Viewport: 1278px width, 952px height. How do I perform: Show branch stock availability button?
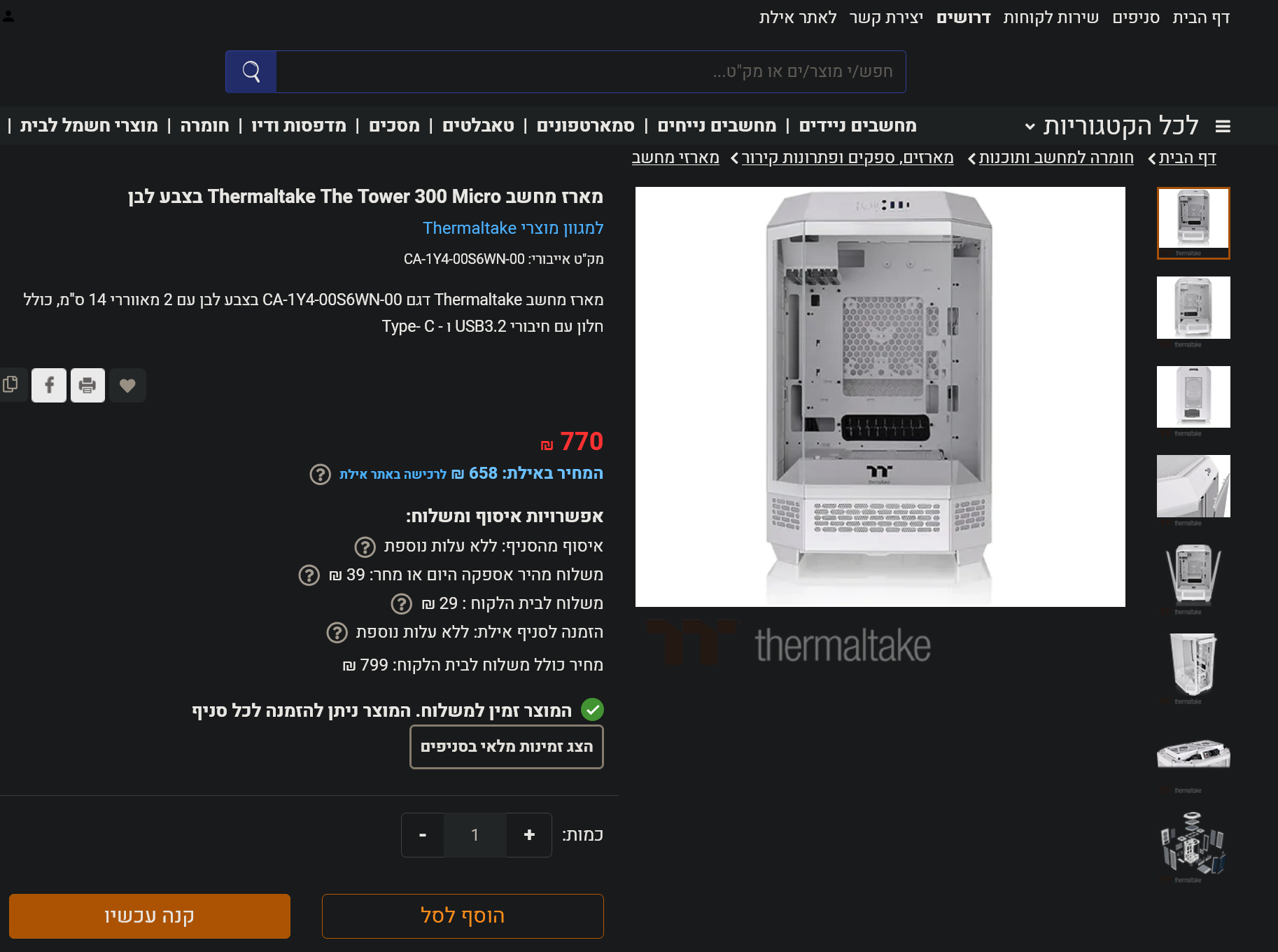tap(507, 747)
